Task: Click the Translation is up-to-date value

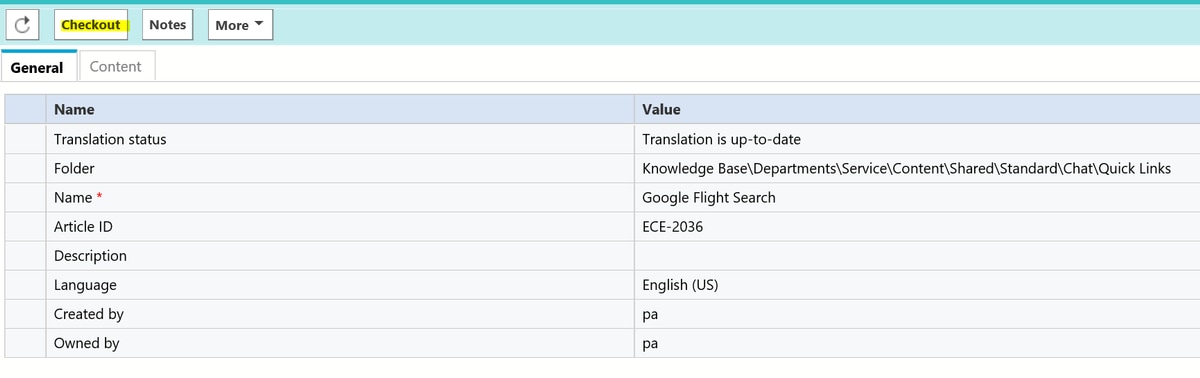Action: tap(722, 139)
